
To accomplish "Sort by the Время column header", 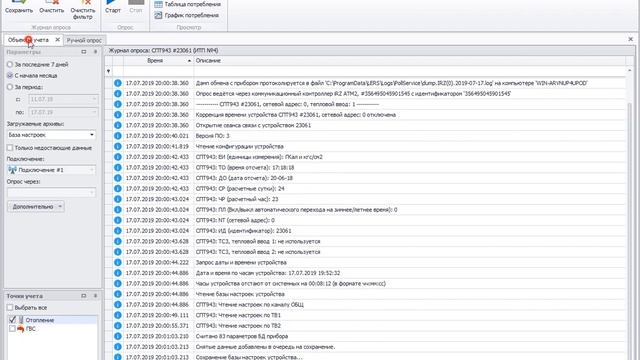I will point(158,60).
